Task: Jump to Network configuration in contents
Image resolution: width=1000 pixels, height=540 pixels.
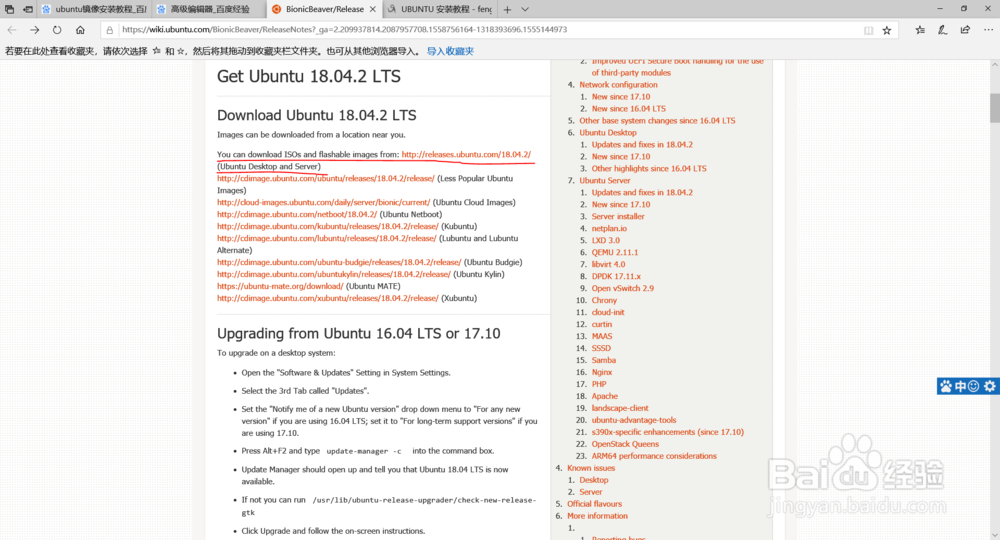Action: [618, 85]
